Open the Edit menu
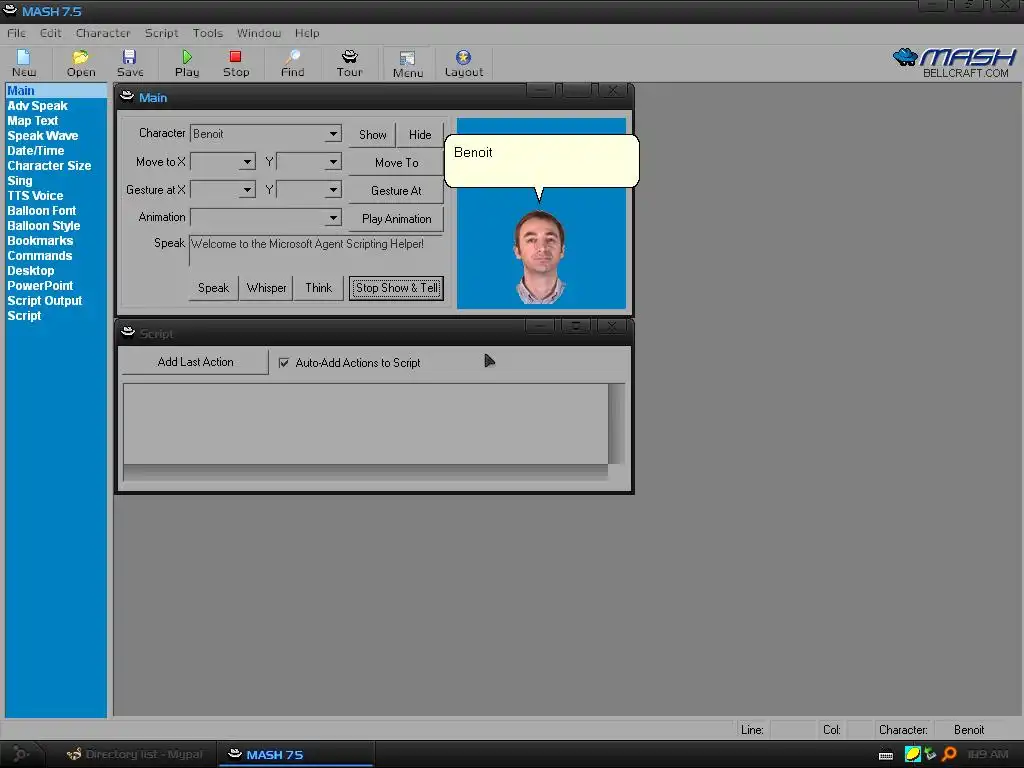The width and height of the screenshot is (1024, 768). (x=50, y=33)
